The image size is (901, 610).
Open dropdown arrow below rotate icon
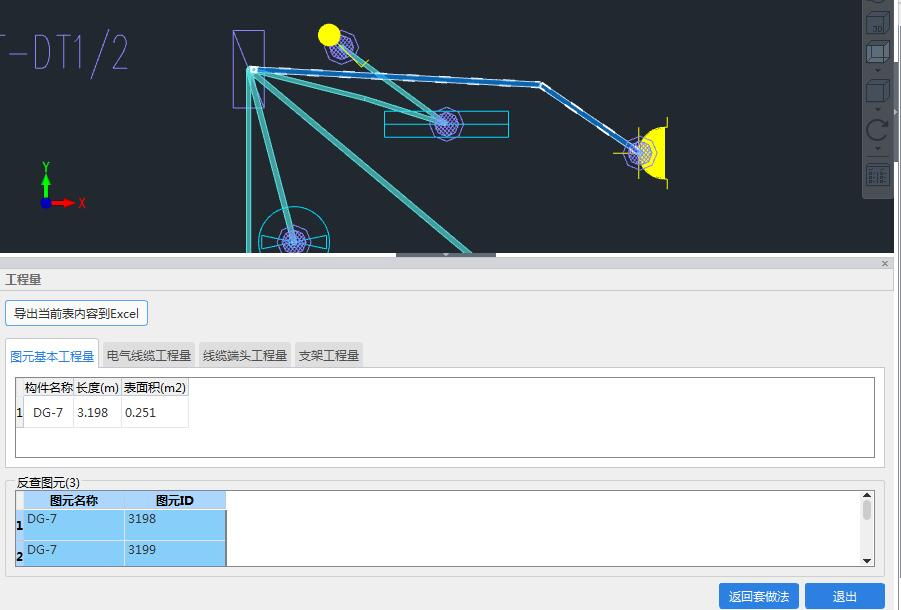coord(877,149)
